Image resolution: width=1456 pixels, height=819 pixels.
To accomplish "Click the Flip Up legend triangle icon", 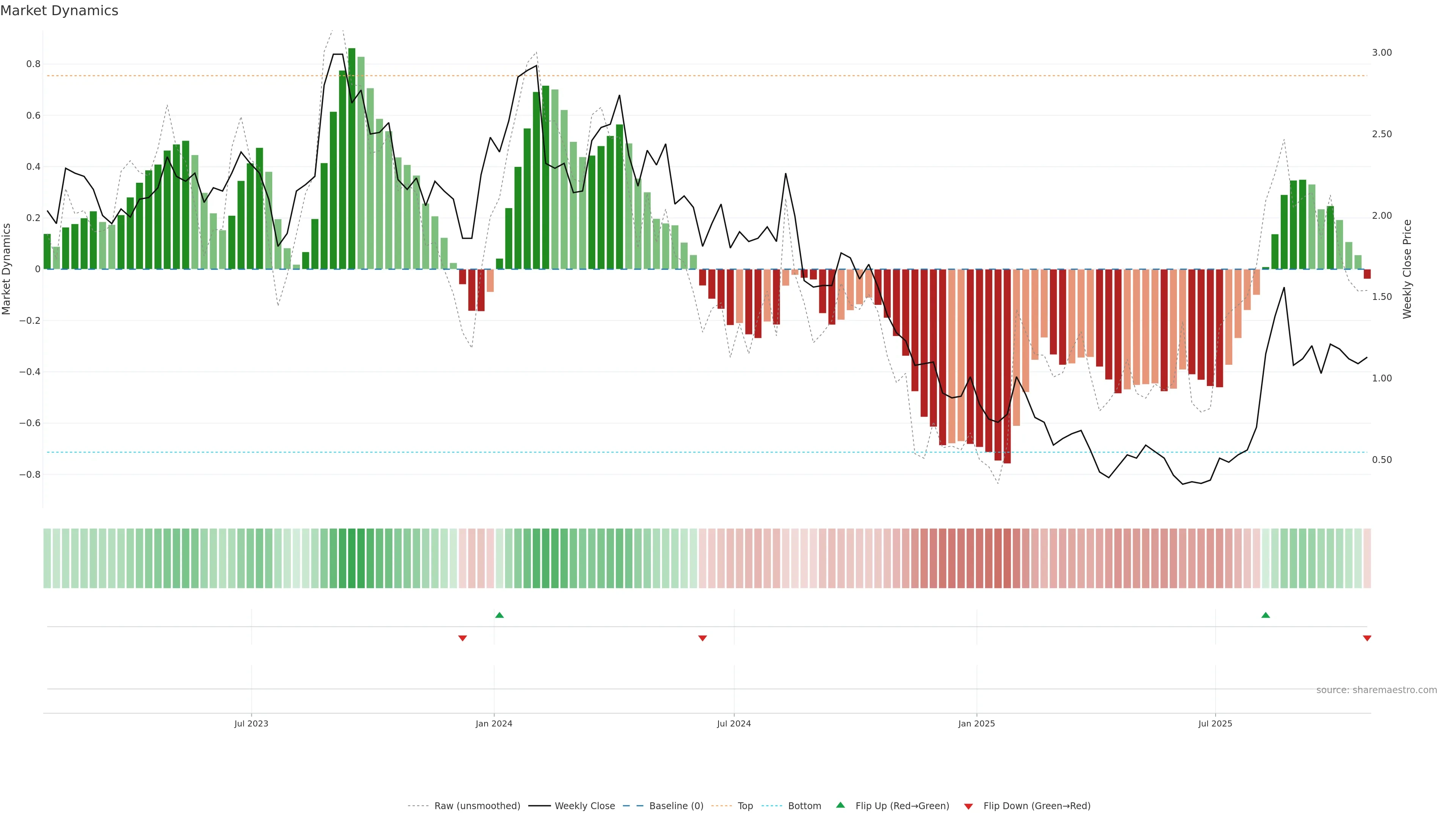I will coord(841,805).
